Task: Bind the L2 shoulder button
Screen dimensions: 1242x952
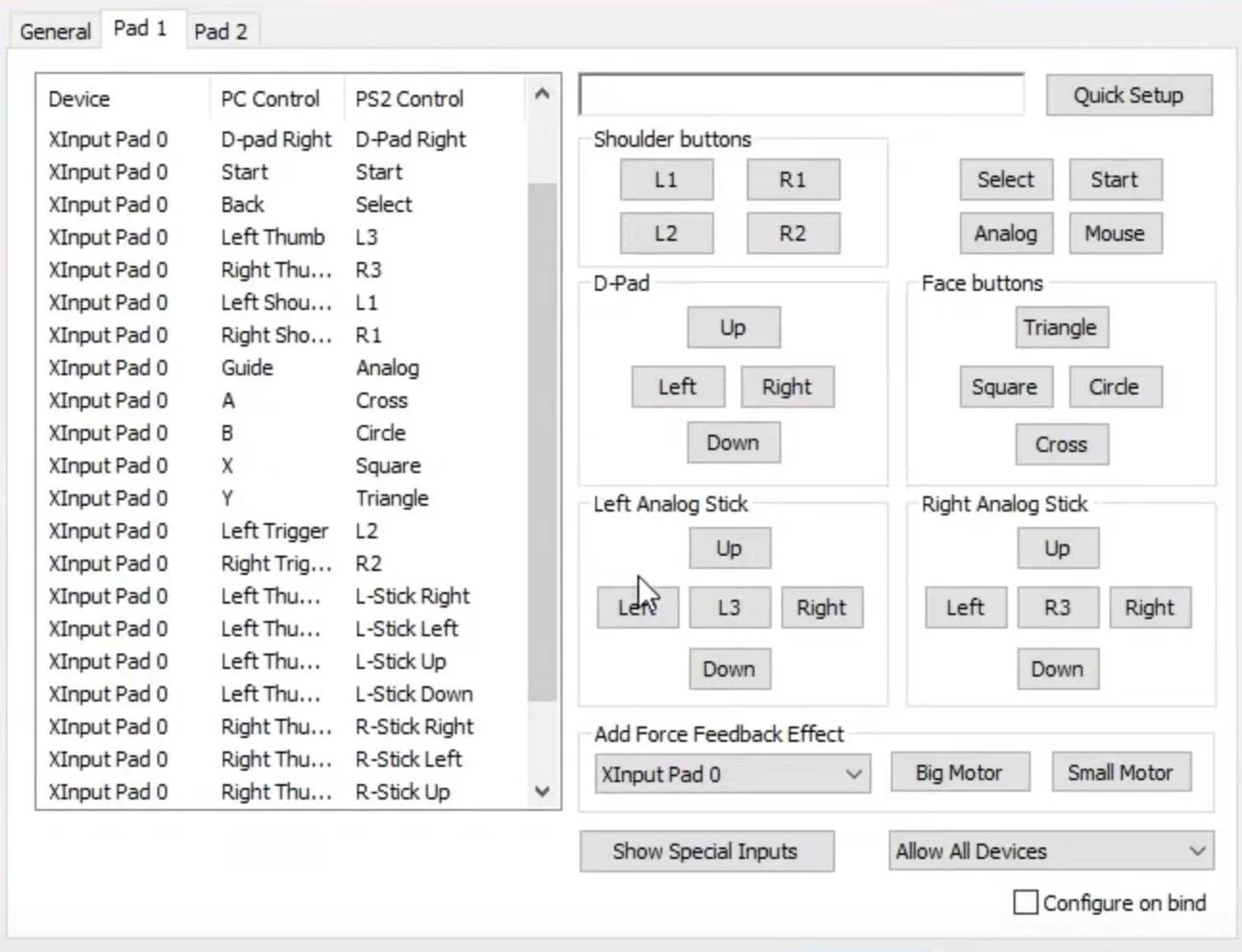Action: click(x=666, y=233)
